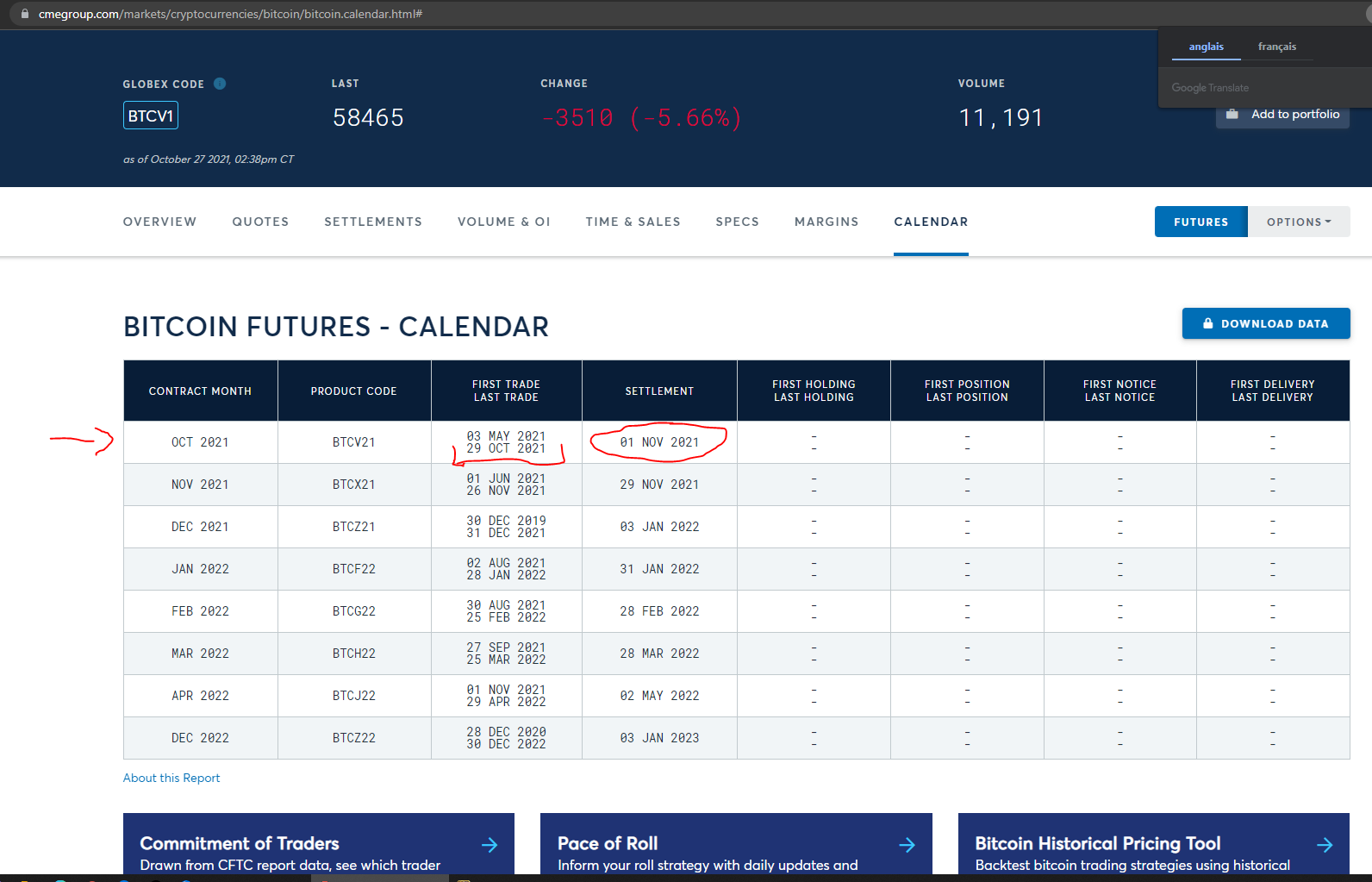This screenshot has width=1372, height=882.
Task: Click the BTCJ22 product code cell
Action: tap(354, 696)
